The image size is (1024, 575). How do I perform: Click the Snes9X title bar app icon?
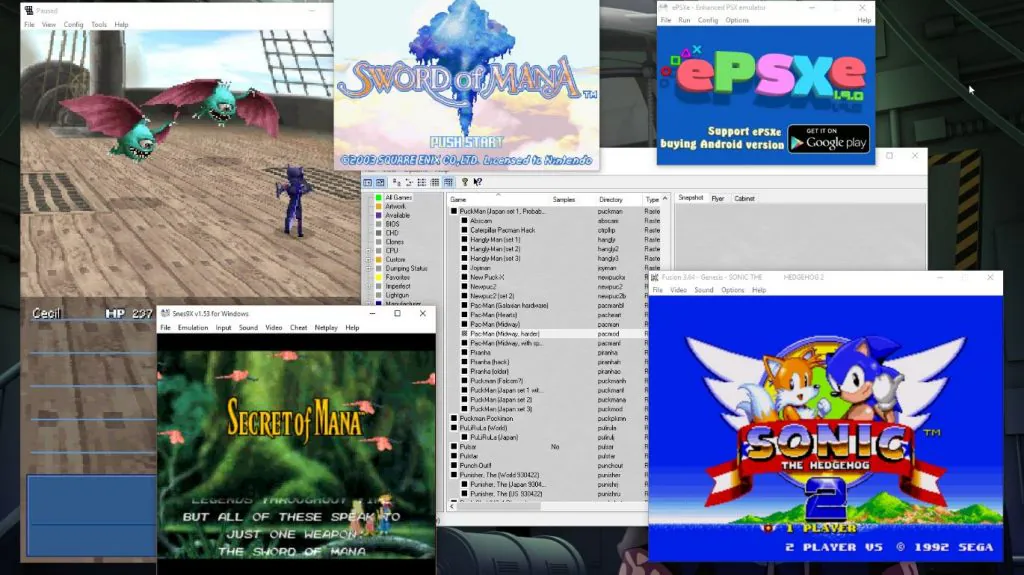pyautogui.click(x=165, y=314)
